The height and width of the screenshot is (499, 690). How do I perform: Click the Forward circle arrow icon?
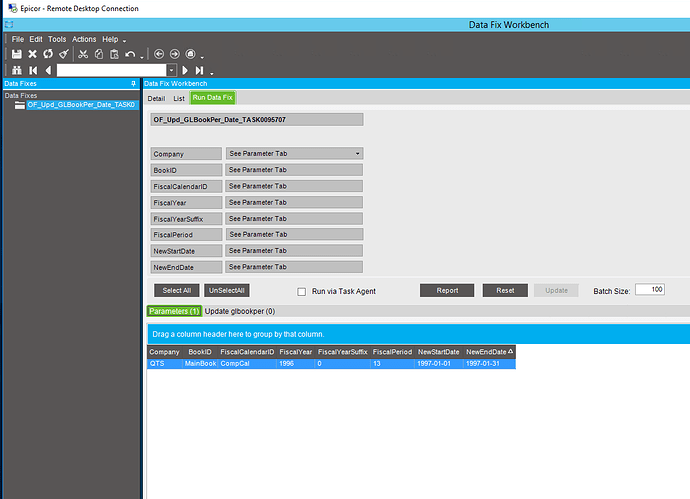point(175,54)
